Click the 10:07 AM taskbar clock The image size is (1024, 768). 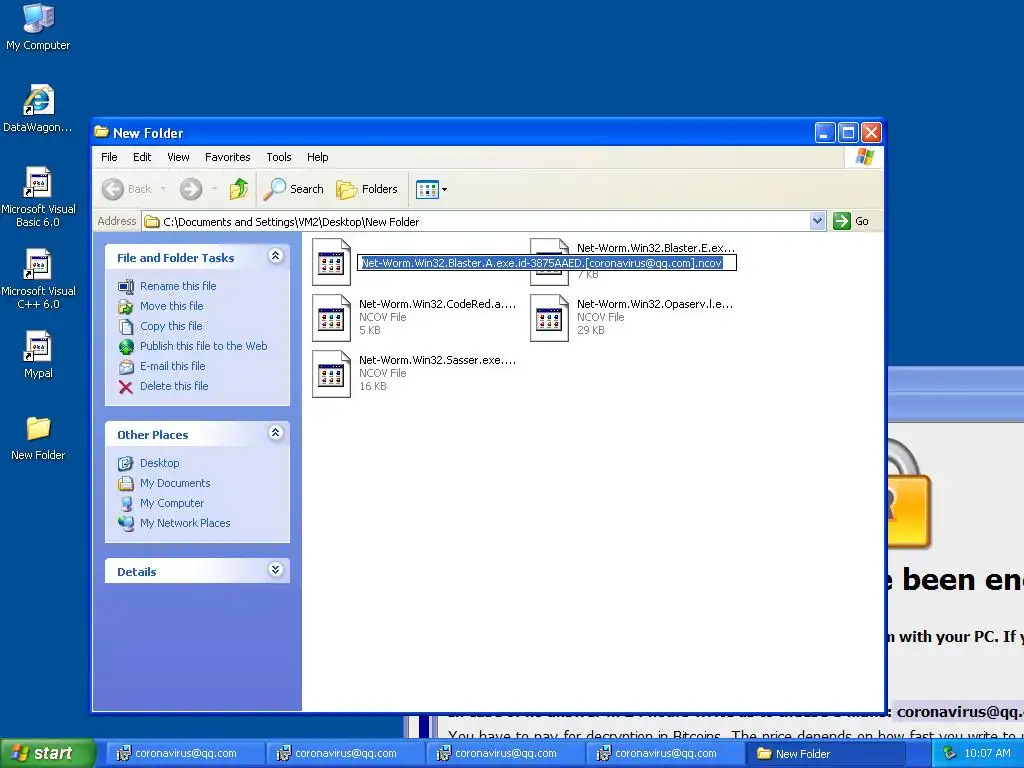pyautogui.click(x=987, y=753)
